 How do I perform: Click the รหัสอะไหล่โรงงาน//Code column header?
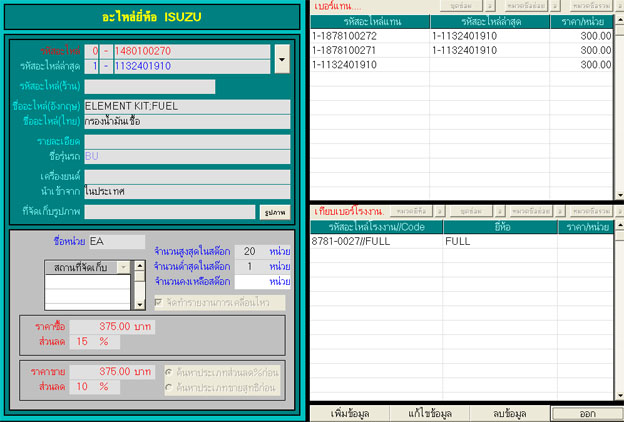click(376, 227)
